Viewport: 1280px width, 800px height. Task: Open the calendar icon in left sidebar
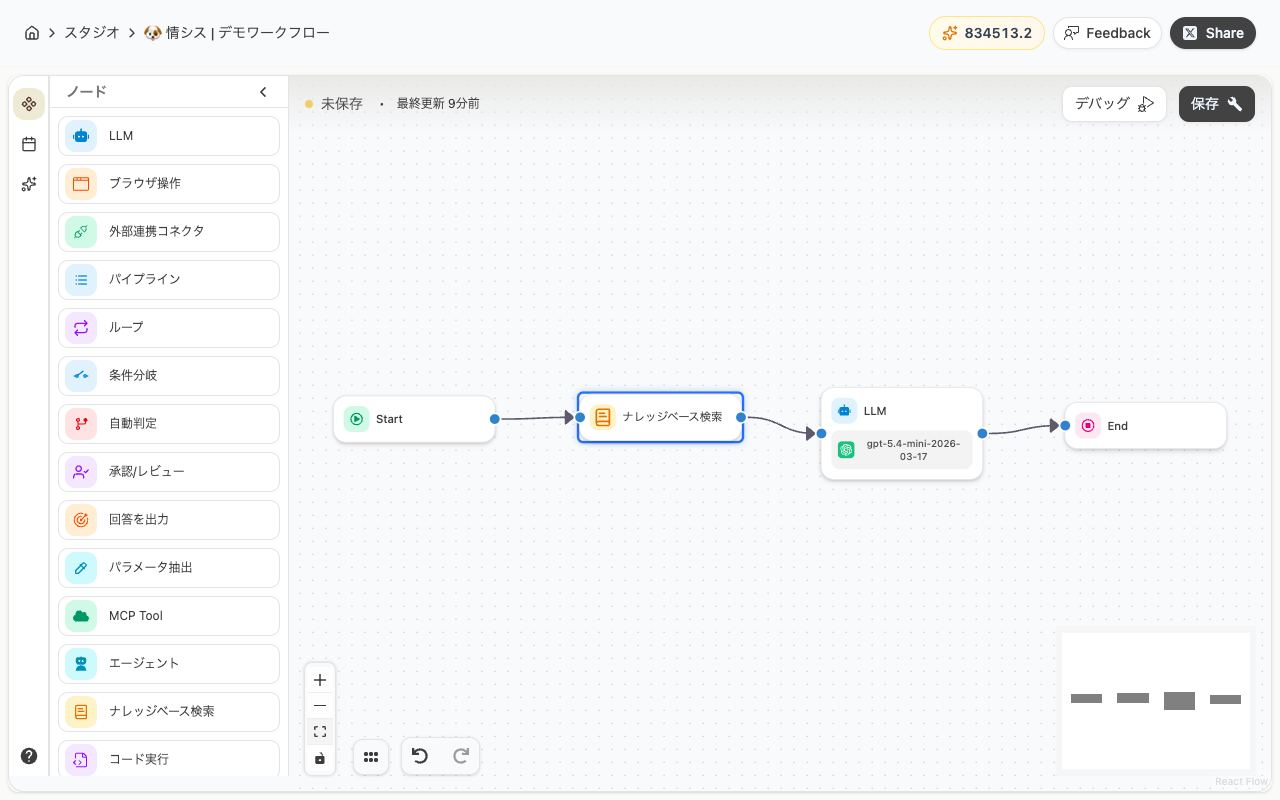point(29,144)
